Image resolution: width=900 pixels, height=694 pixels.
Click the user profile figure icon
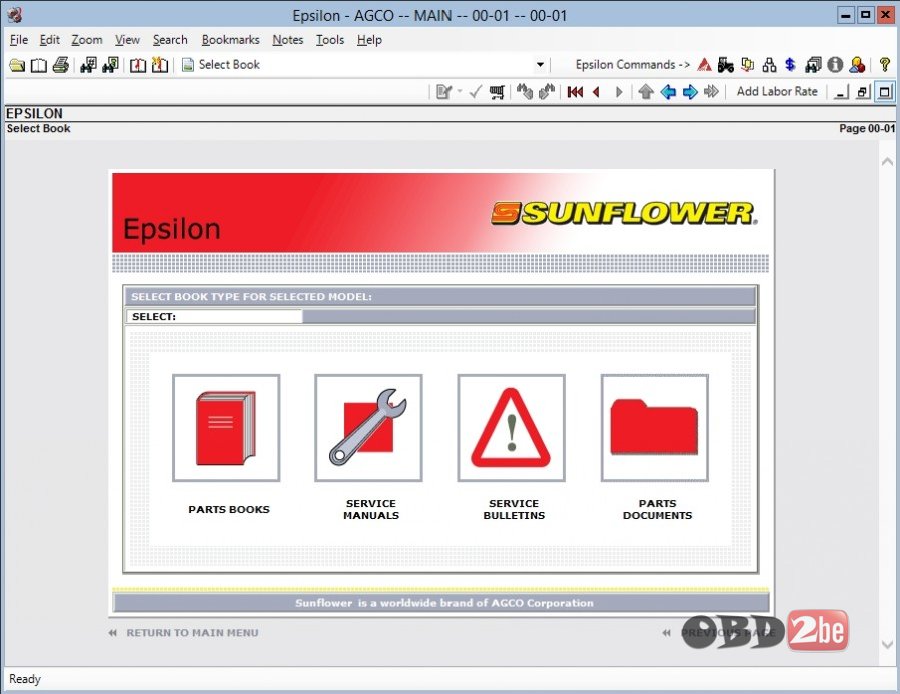click(x=857, y=65)
